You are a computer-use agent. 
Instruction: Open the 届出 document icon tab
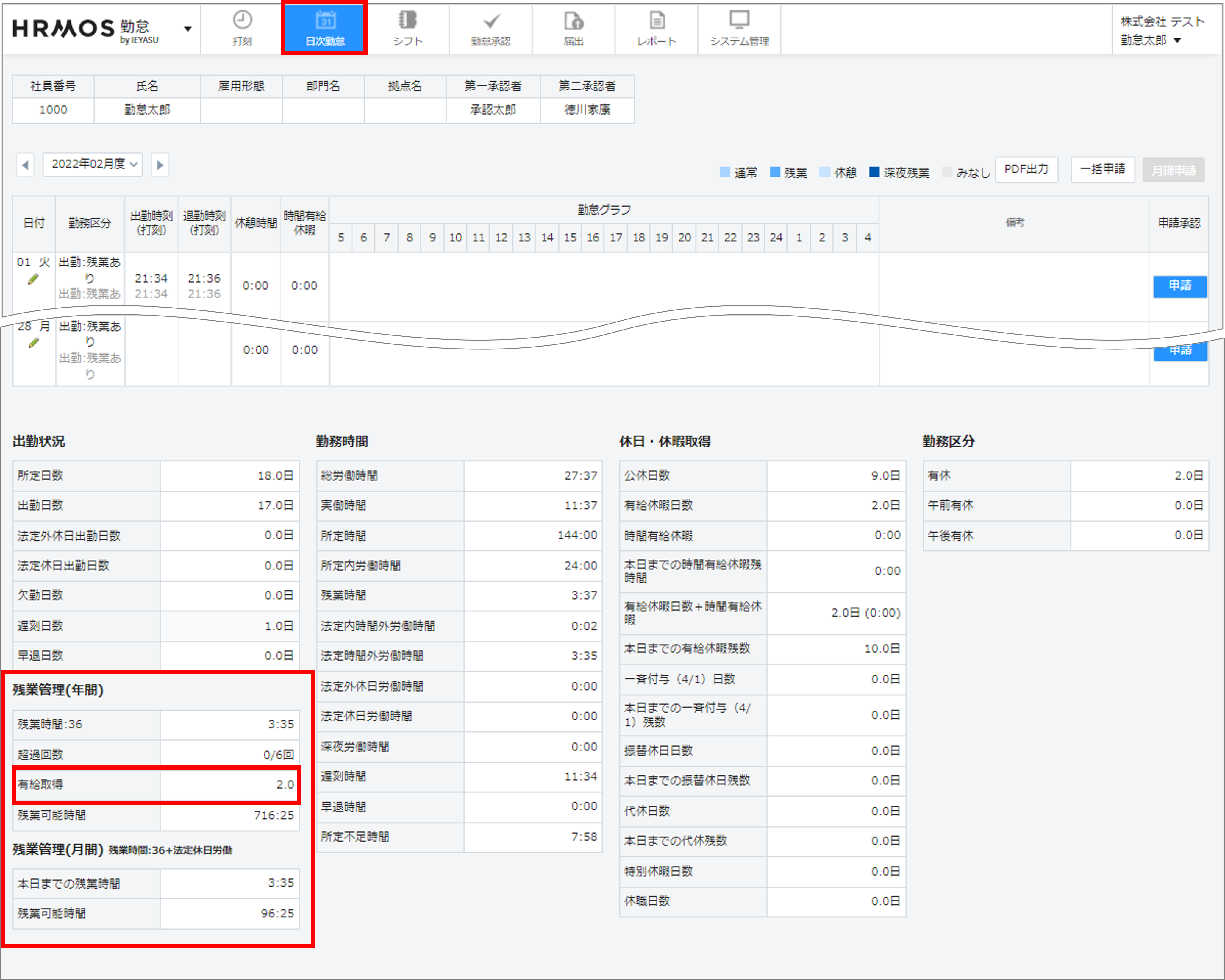tap(573, 29)
